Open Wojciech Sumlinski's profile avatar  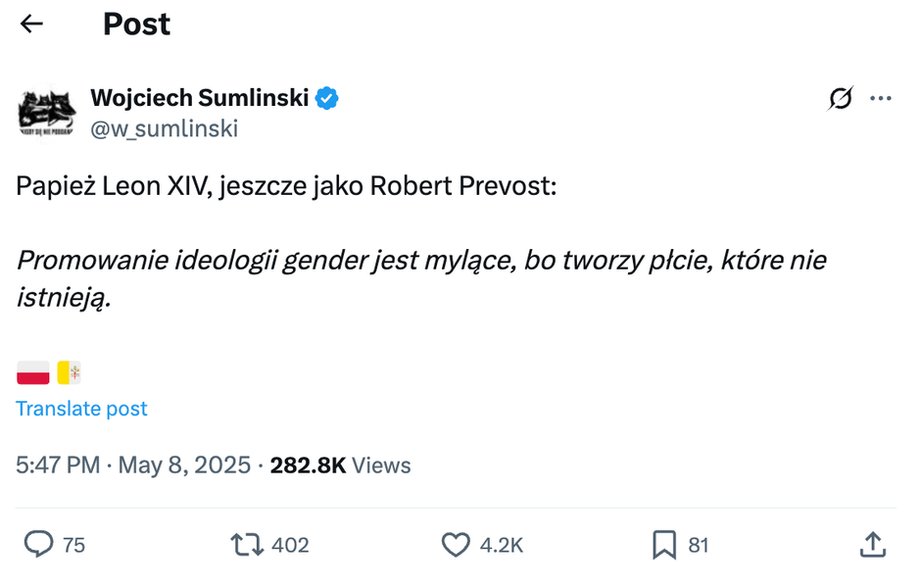coord(47,112)
